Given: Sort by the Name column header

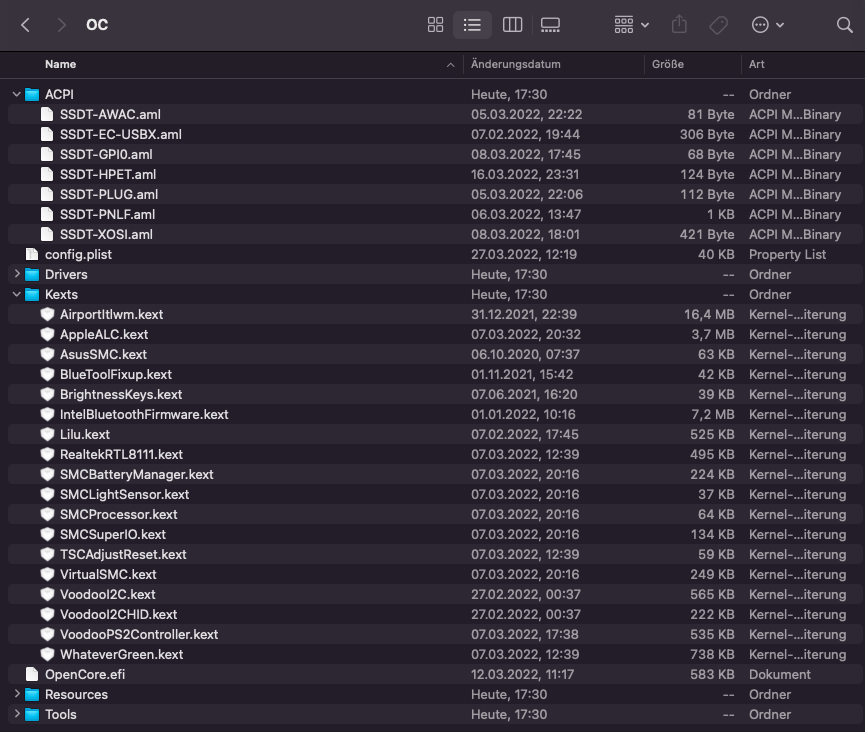Looking at the screenshot, I should pyautogui.click(x=61, y=65).
